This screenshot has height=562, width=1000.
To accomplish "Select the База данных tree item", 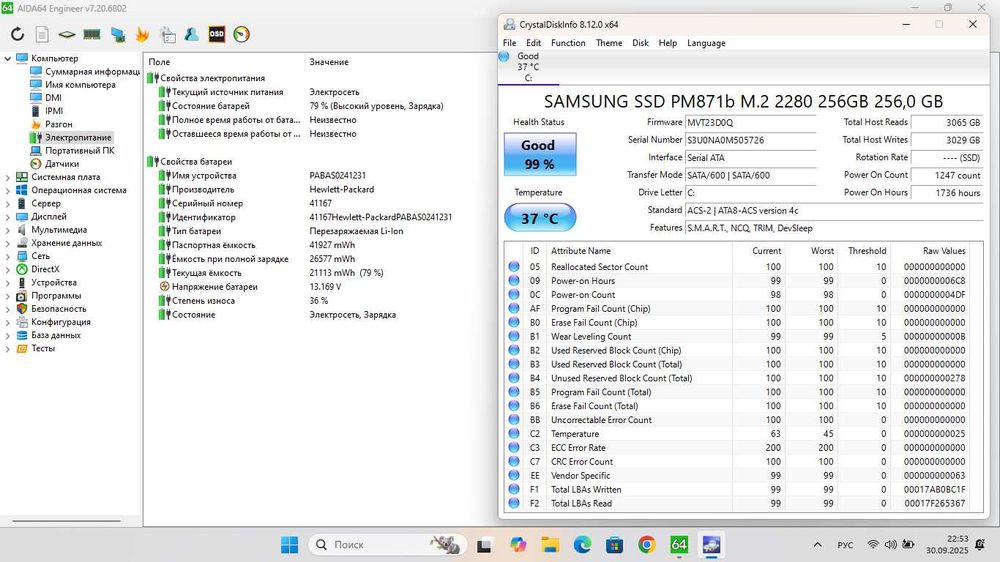I will (55, 335).
